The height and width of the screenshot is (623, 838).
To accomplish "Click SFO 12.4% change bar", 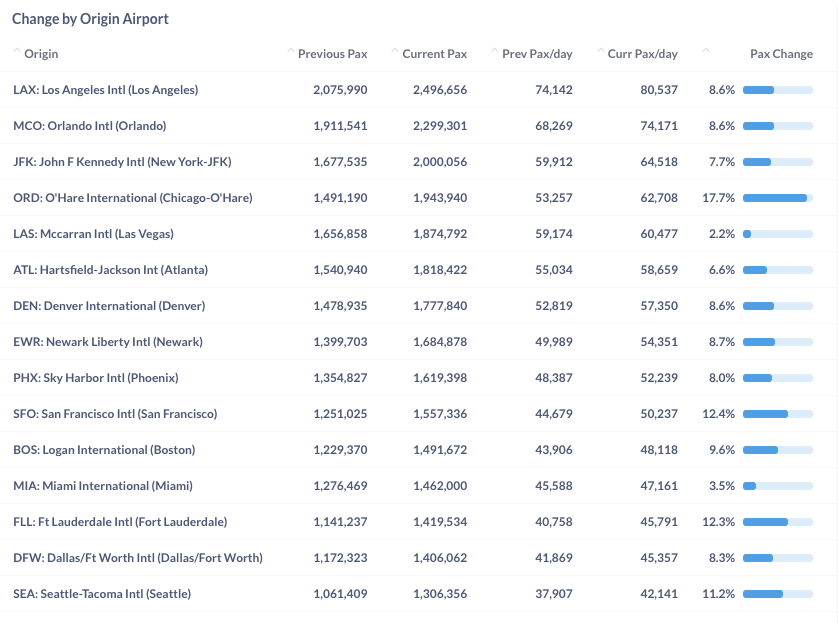I will pyautogui.click(x=778, y=414).
